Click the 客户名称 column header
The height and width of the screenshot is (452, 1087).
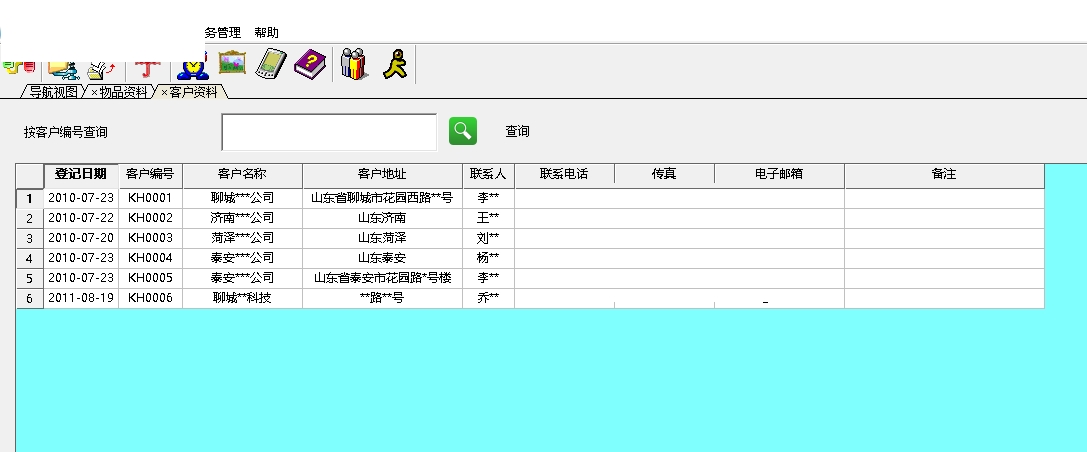(242, 174)
